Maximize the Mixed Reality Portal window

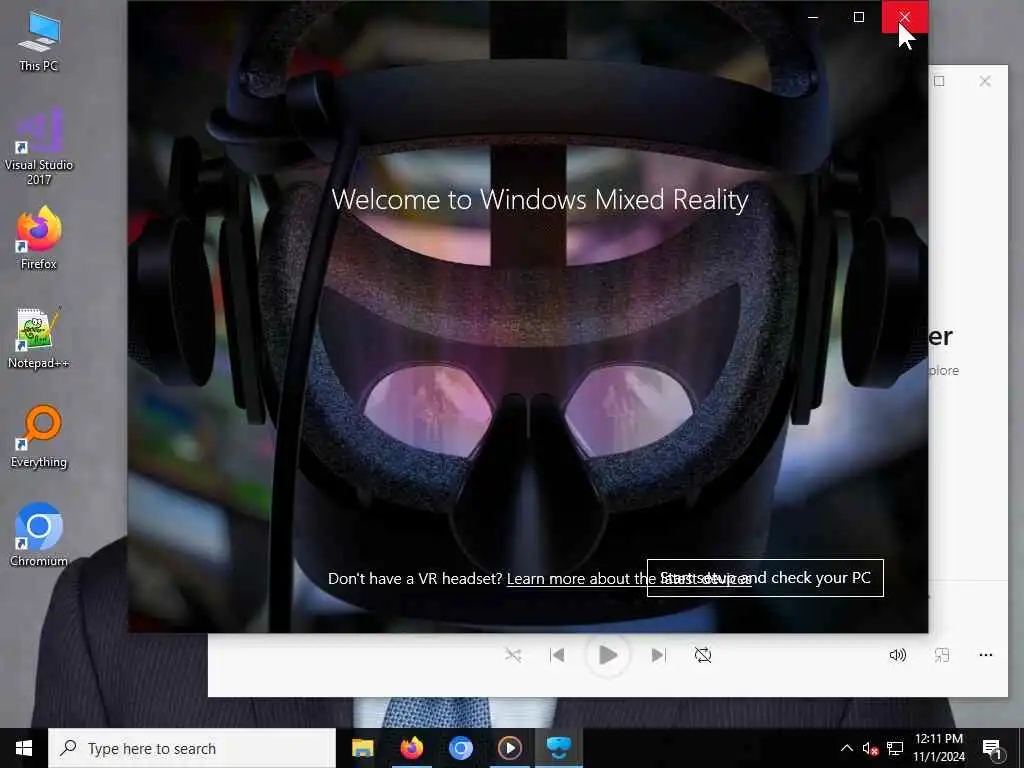click(x=859, y=17)
